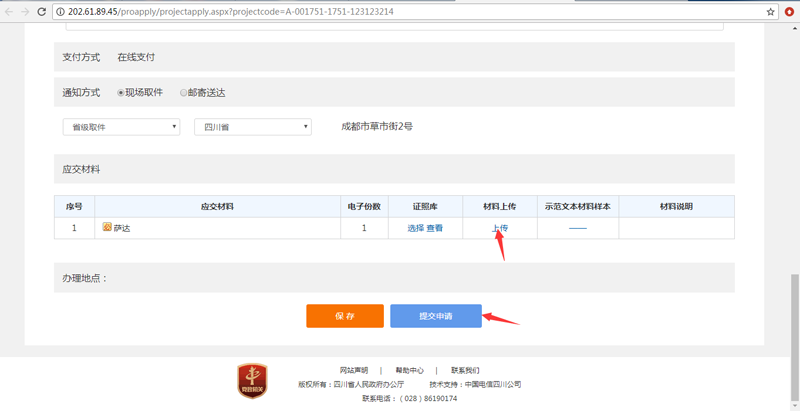Click the 查看 link under 证照库
Screen dimensions: 800x411
[435, 228]
